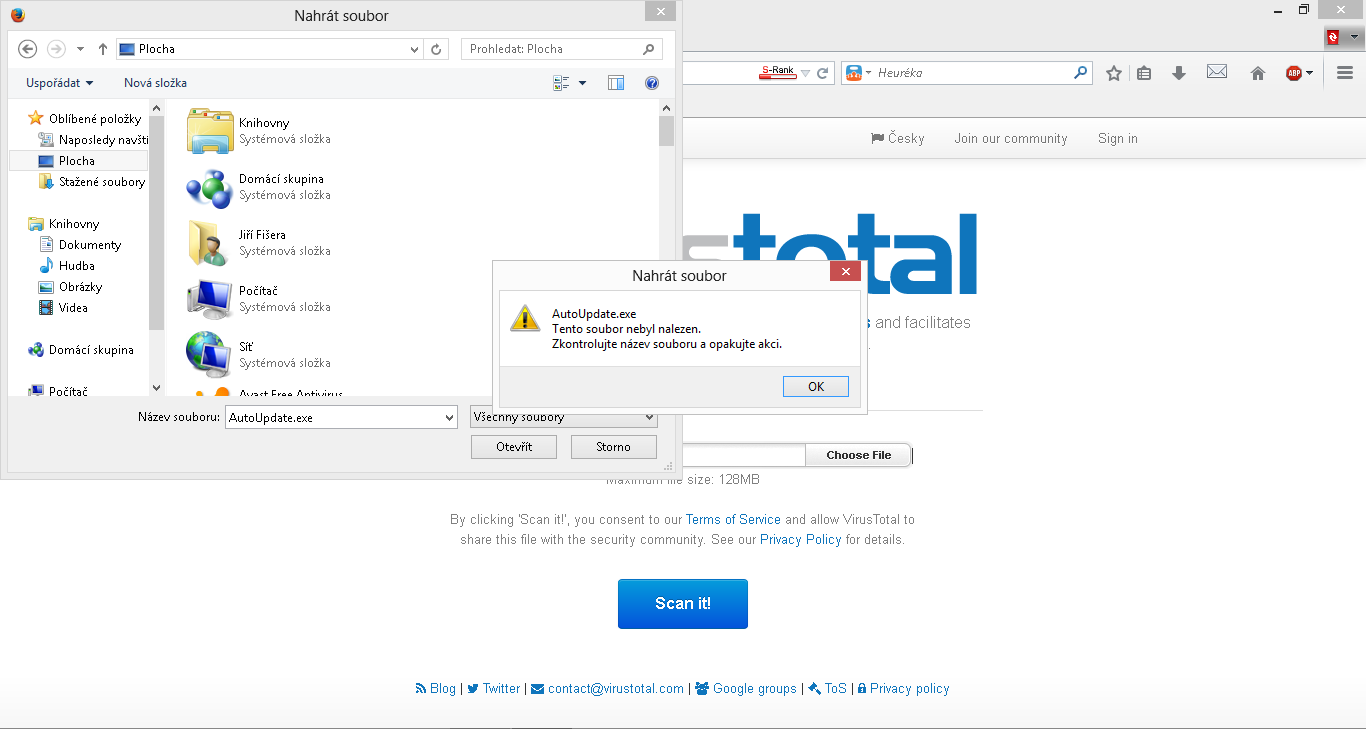Open Obrázky in the sidebar

click(70, 287)
